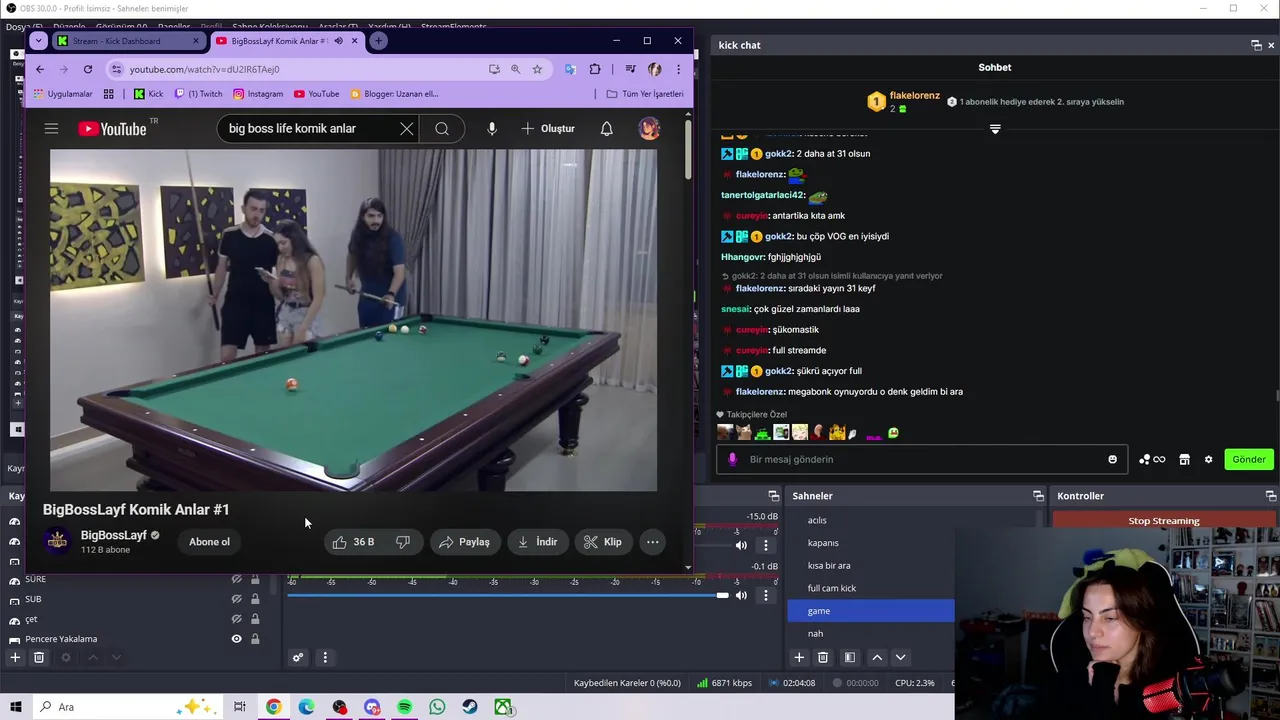Create a clip with Klip button

tap(603, 542)
